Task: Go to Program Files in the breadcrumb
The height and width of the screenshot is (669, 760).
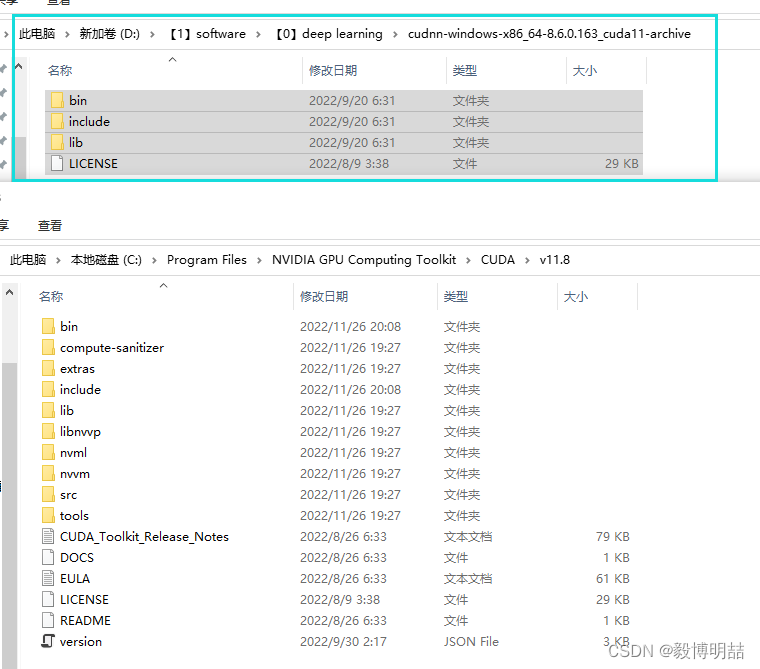Action: point(207,260)
